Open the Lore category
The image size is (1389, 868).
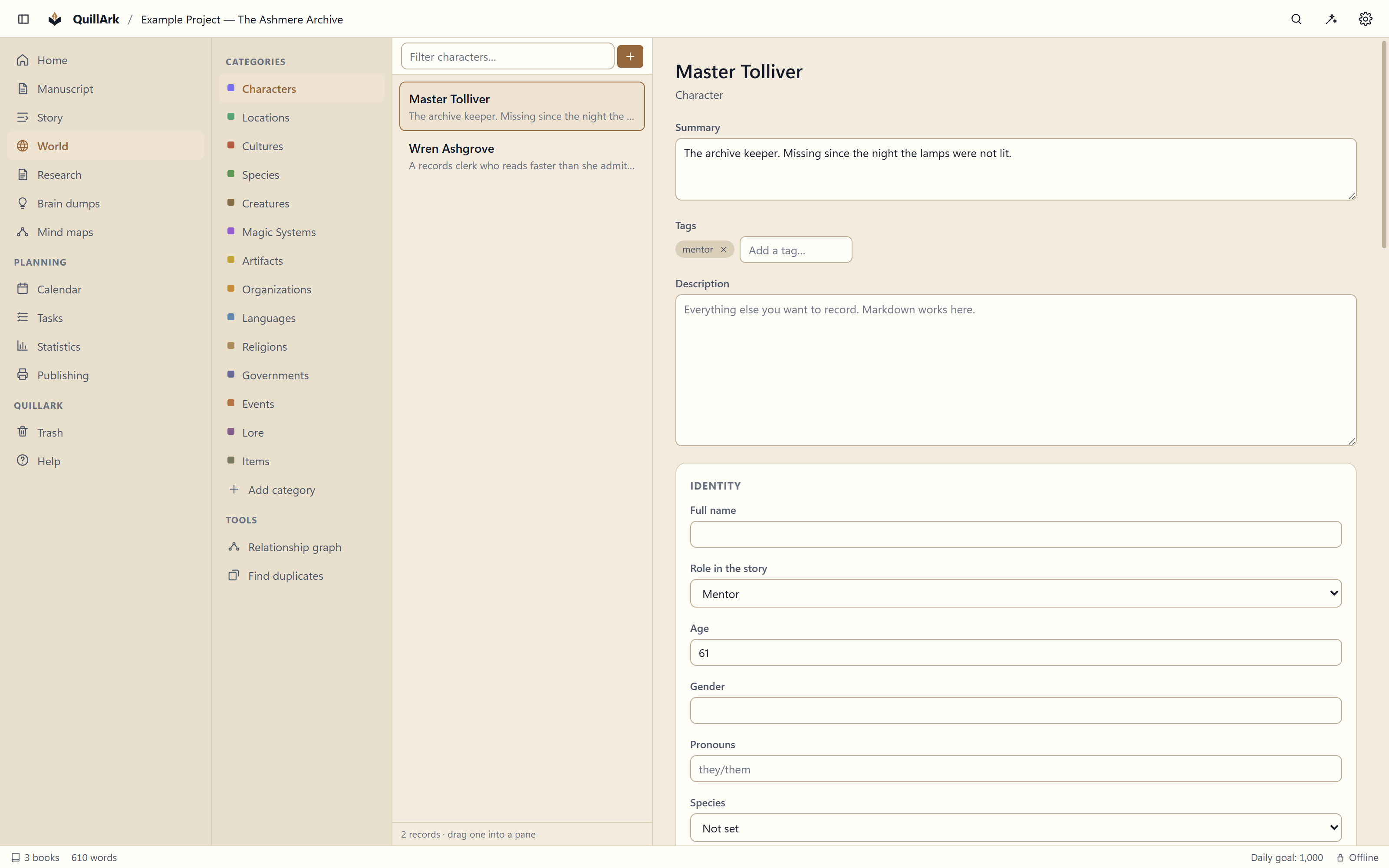pos(301,432)
